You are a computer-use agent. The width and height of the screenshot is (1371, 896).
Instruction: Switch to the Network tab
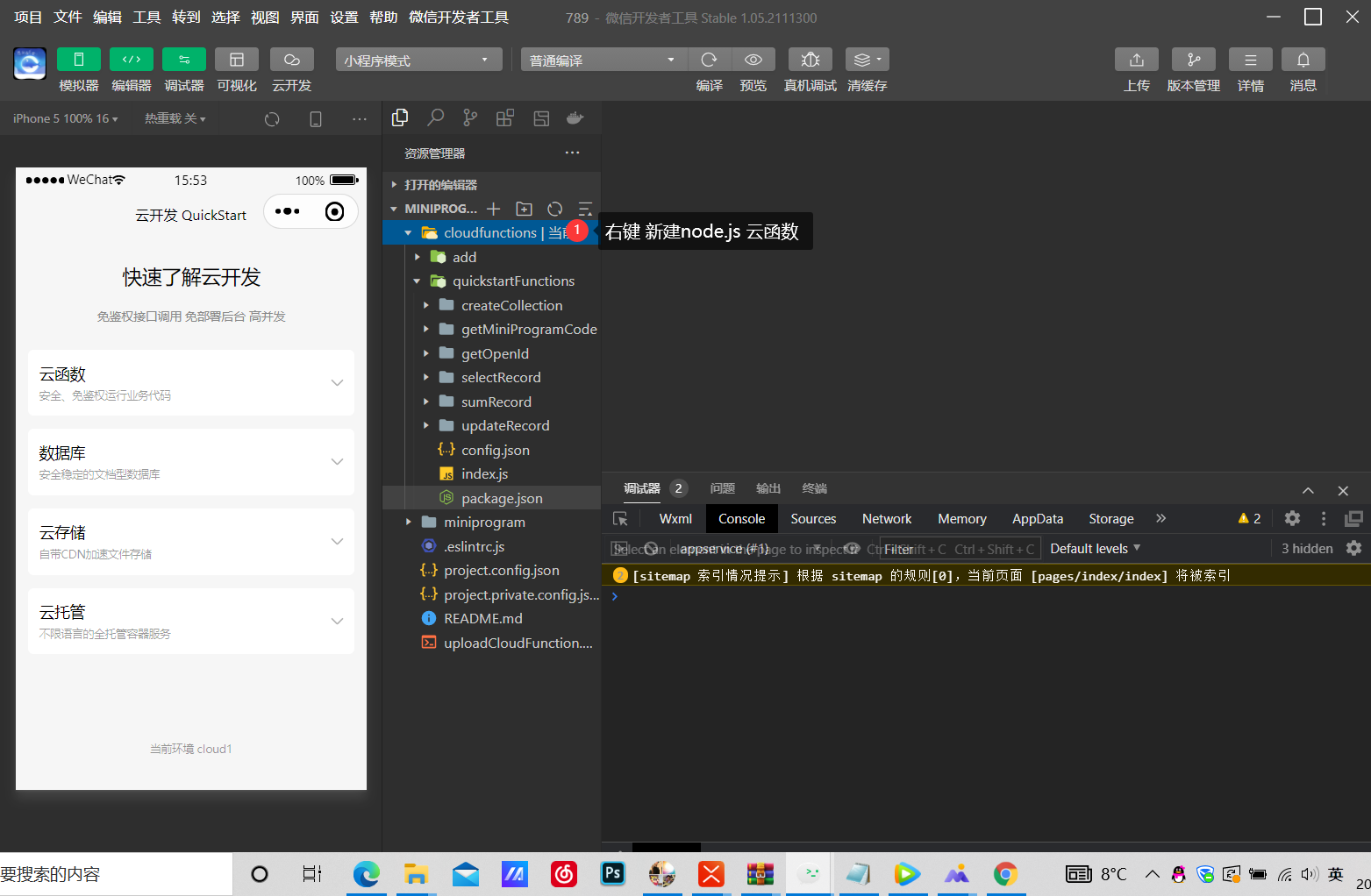click(x=887, y=519)
